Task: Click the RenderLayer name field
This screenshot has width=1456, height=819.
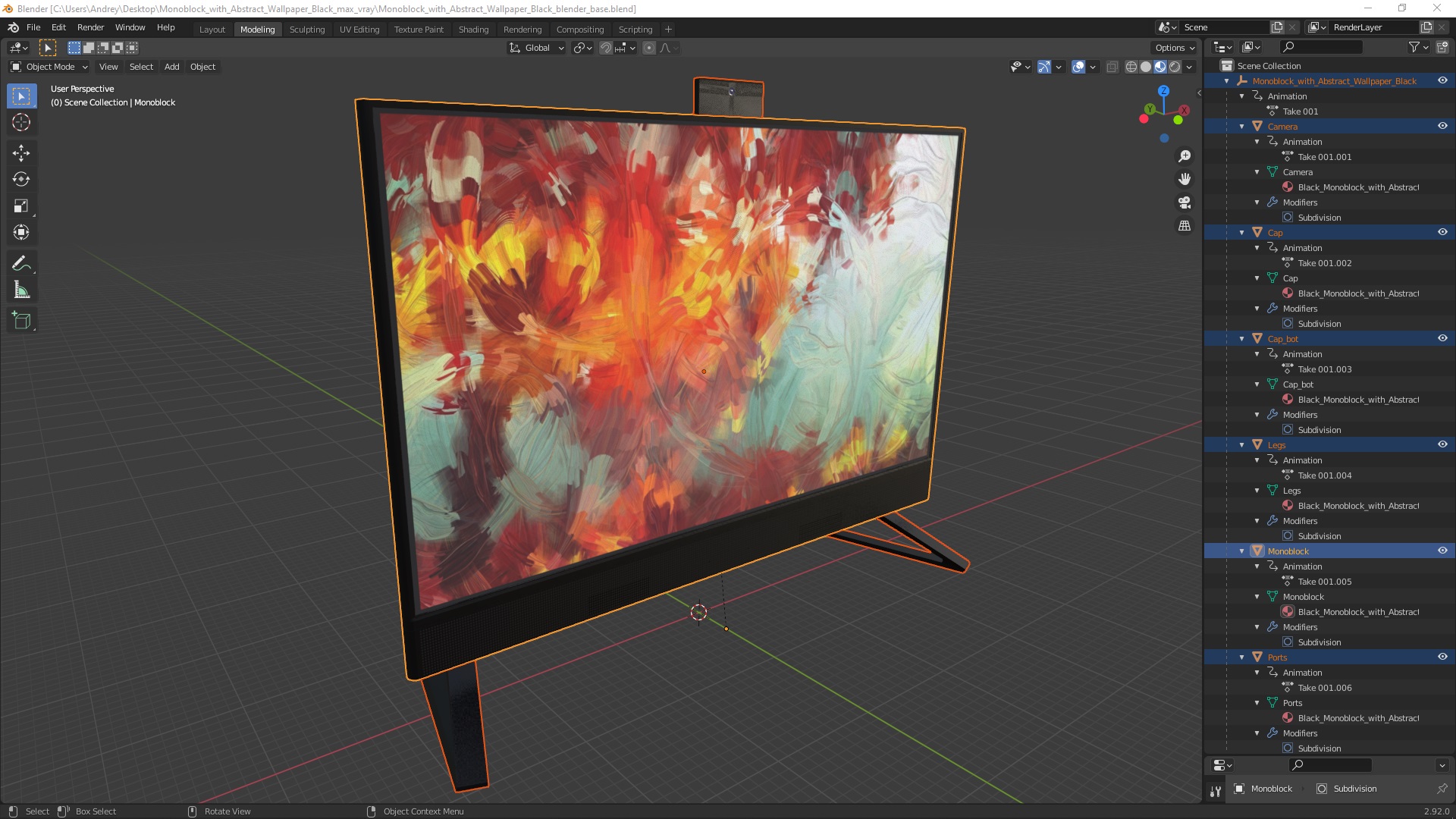Action: click(1374, 27)
